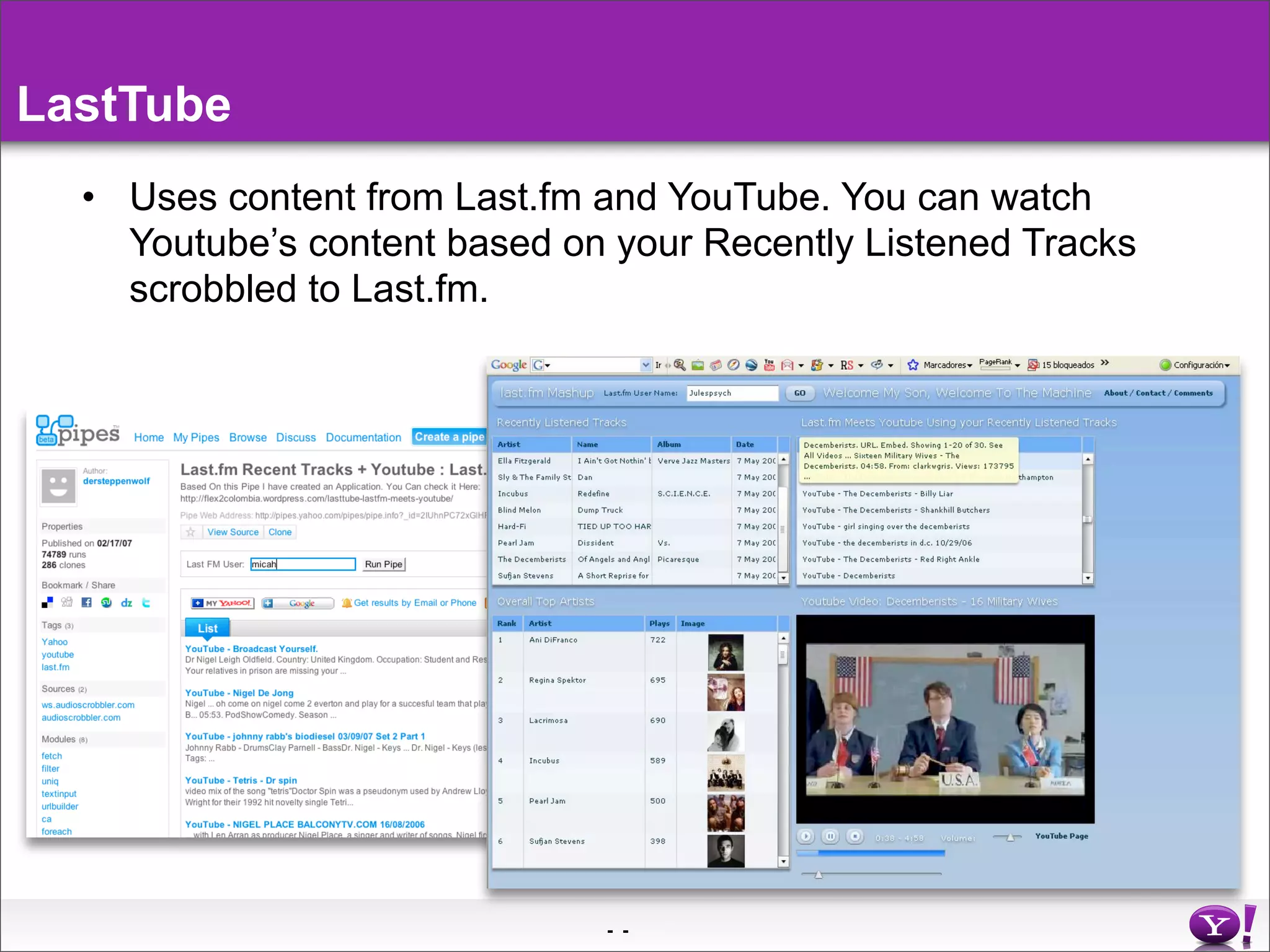Click the green picture icon in Google toolbar
1270x952 pixels.
pos(698,365)
